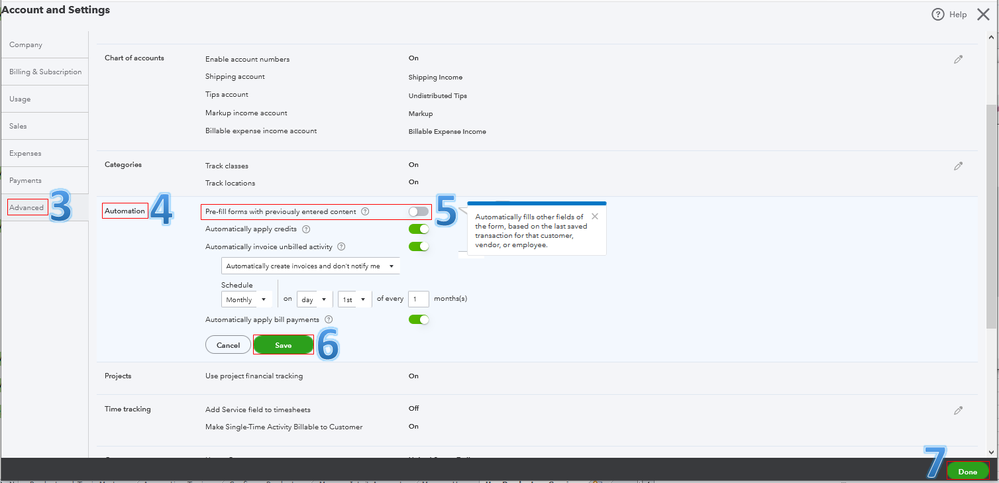Screen dimensions: 999x483
Task: Click the Projects section heading
Action: tap(118, 376)
